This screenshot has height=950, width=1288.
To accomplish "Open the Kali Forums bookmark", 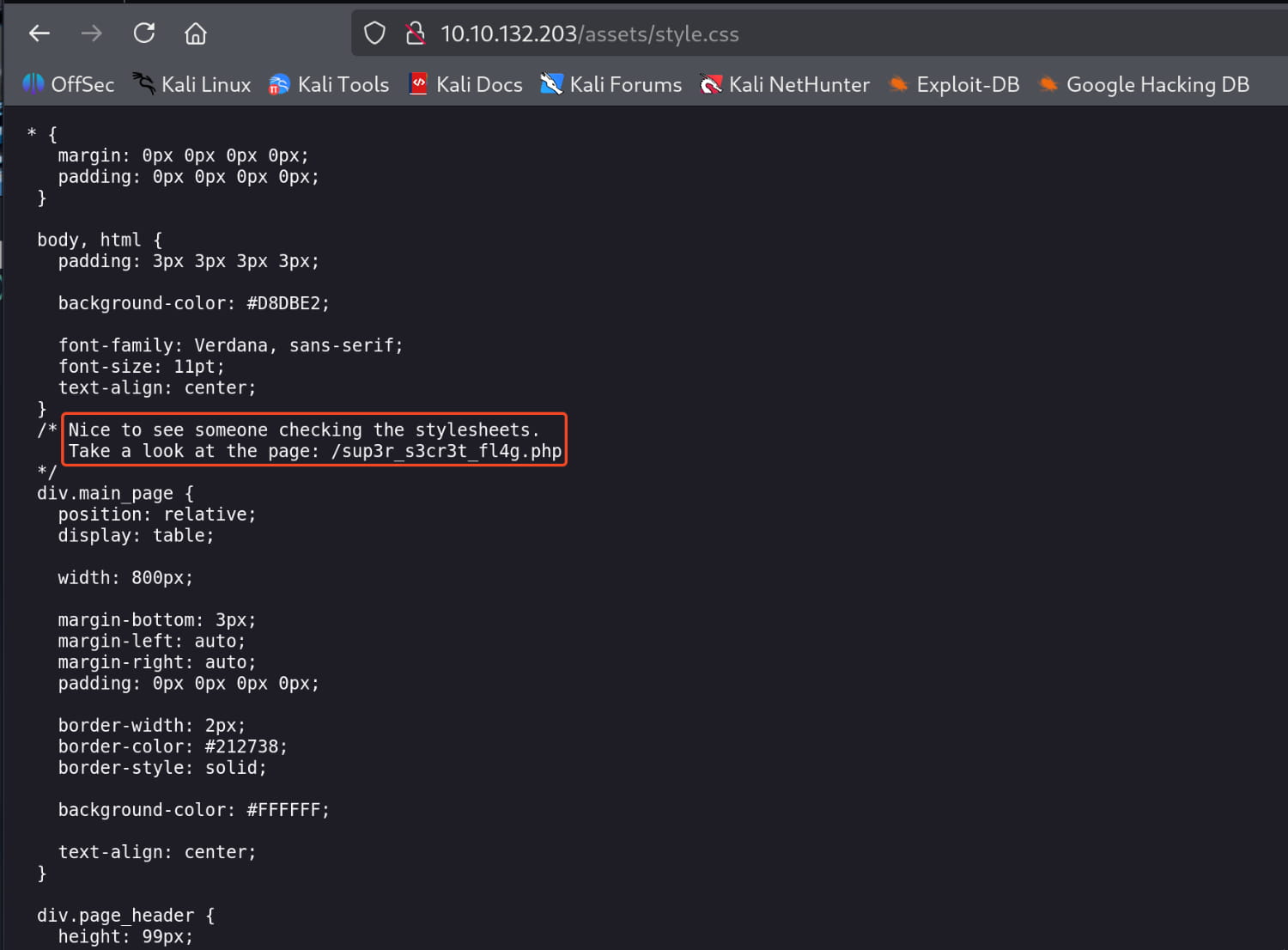I will [x=611, y=84].
